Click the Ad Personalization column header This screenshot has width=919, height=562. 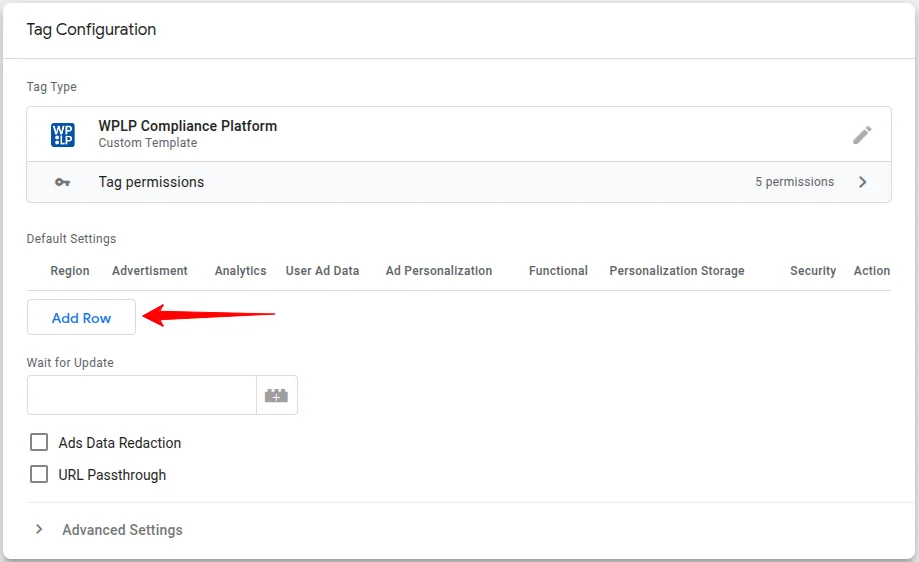tap(439, 271)
